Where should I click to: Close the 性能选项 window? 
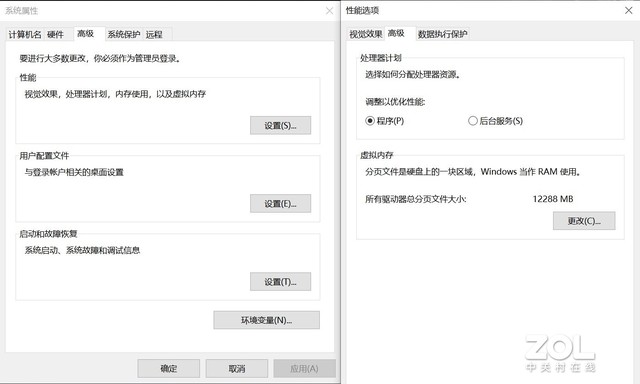[629, 11]
